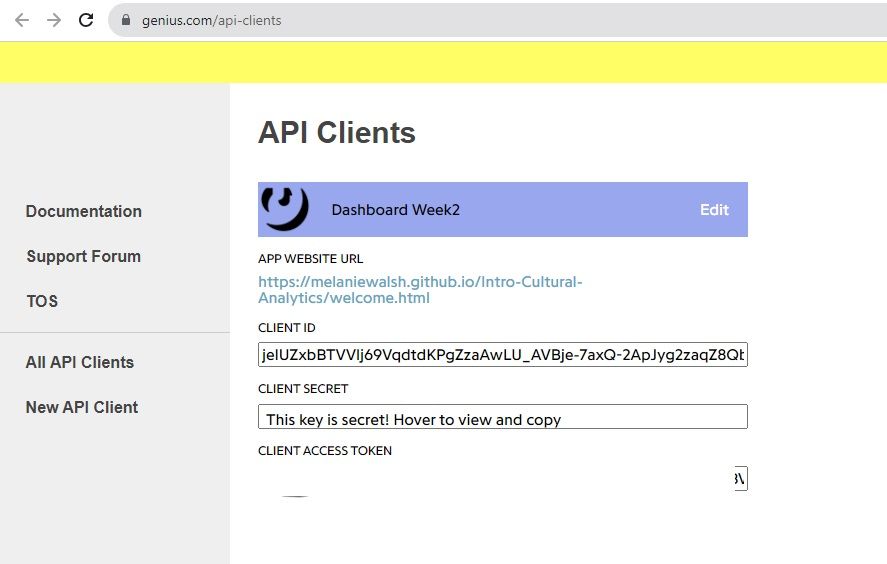Click the CLIENT SECRET label text

(303, 389)
